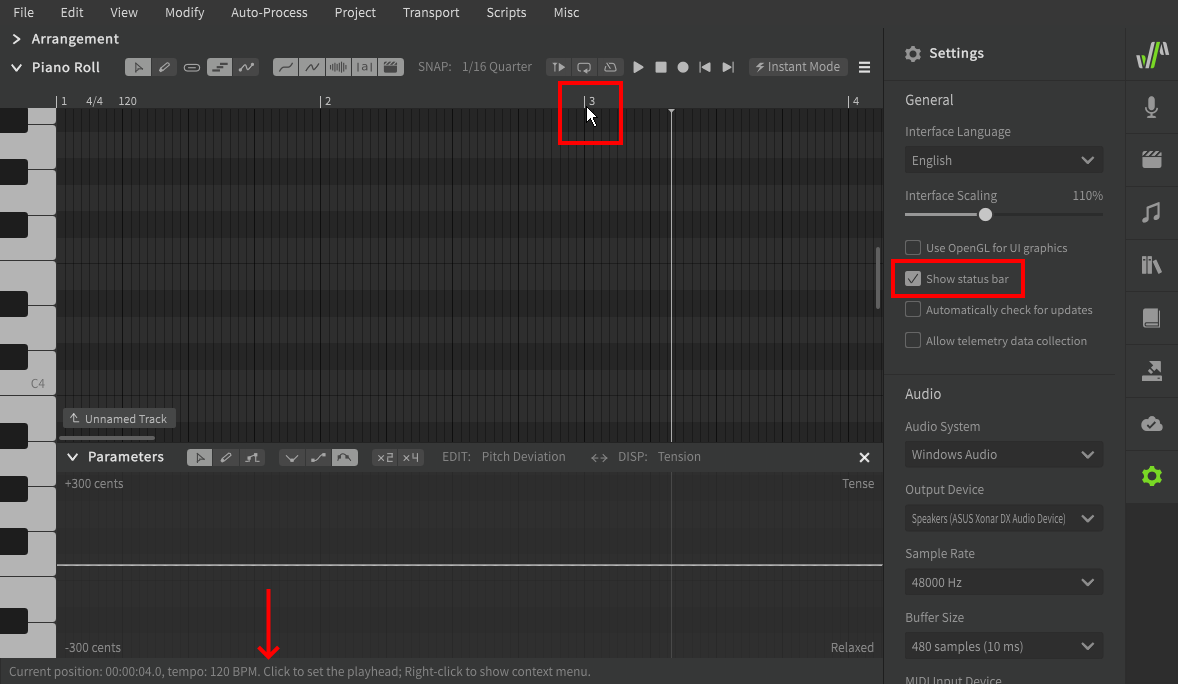Screen dimensions: 1178x684
Task: Open the Interface Language dropdown
Action: coord(1003,160)
